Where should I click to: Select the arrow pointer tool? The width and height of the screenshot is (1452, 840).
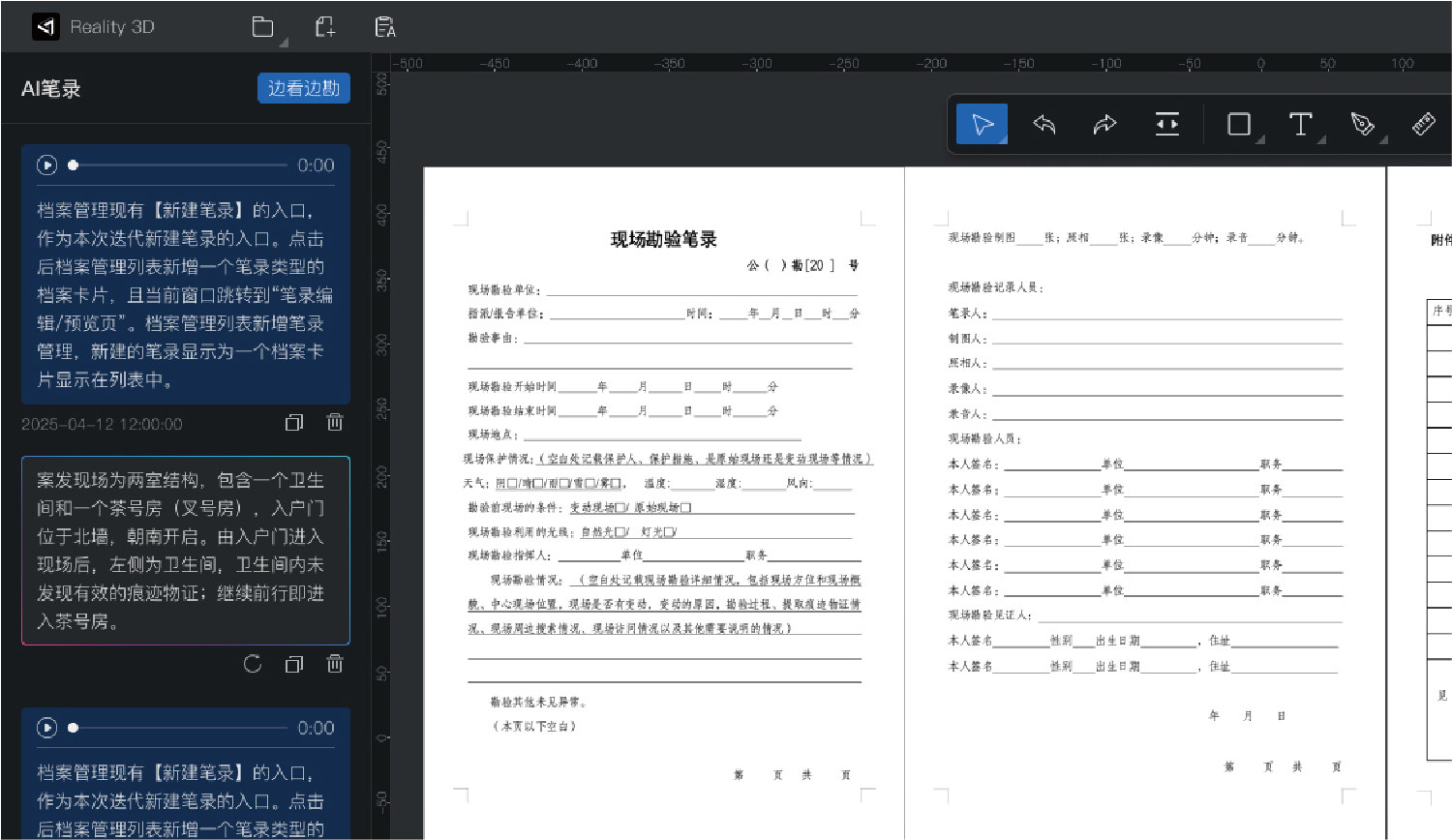982,125
